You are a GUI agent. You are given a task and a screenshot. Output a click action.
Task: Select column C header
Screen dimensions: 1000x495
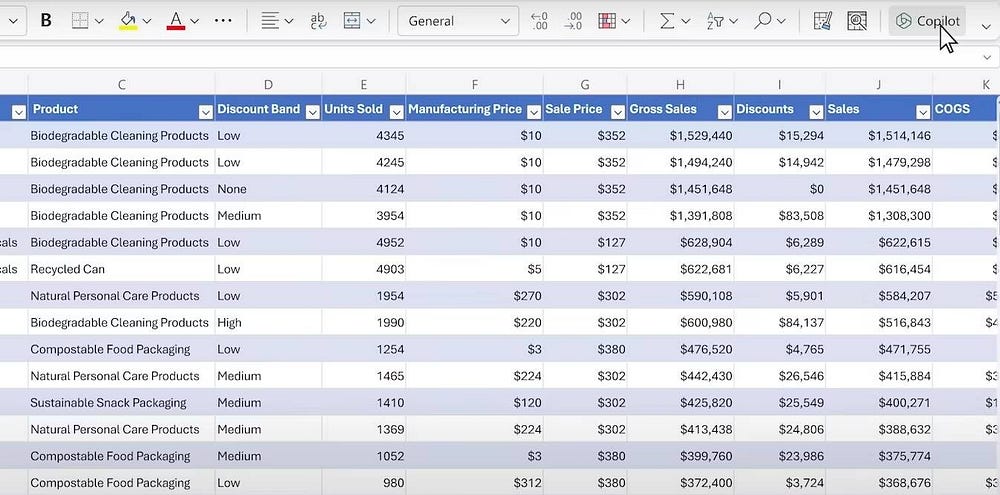pyautogui.click(x=122, y=84)
